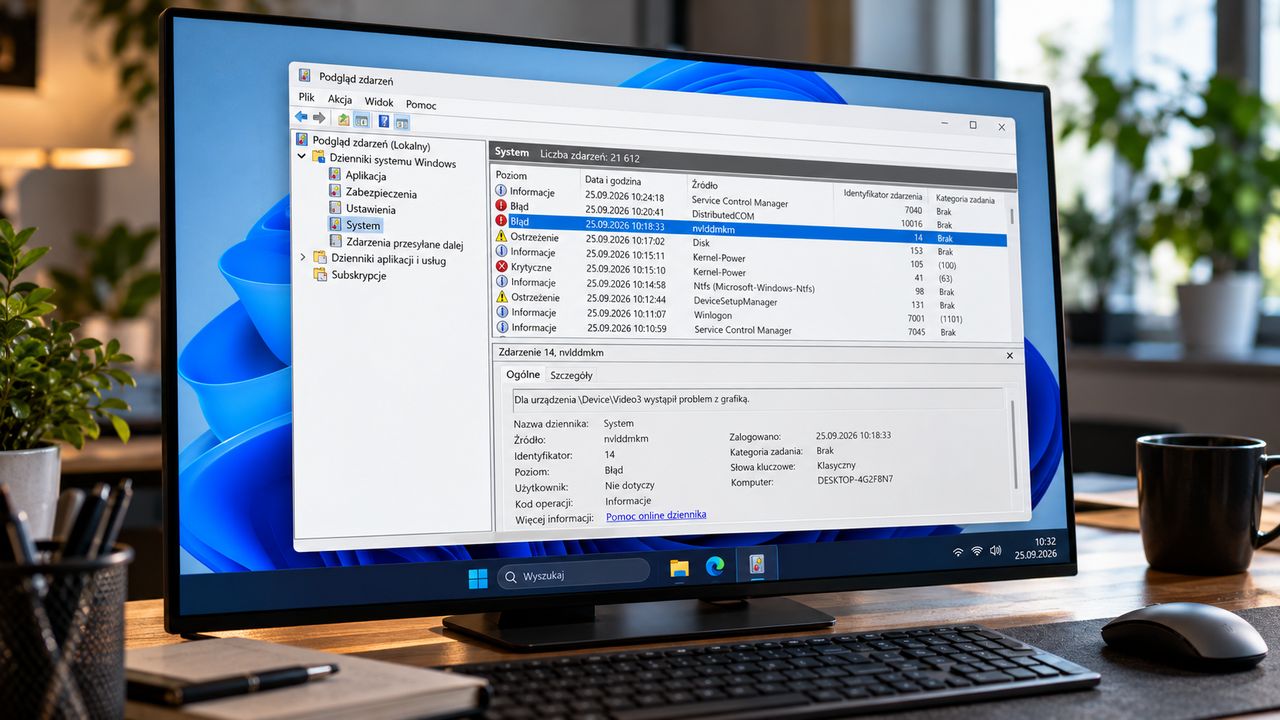Select the Ogólne tab
The image size is (1280, 720).
[x=523, y=375]
